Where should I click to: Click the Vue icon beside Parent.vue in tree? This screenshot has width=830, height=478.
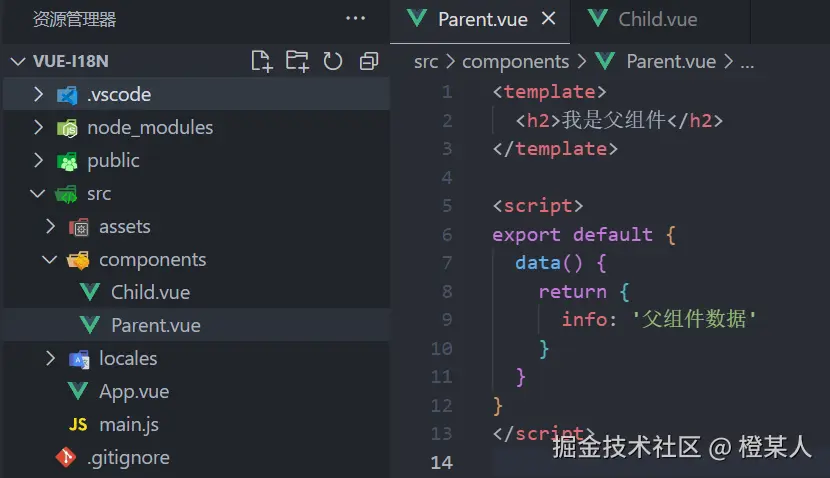point(90,325)
